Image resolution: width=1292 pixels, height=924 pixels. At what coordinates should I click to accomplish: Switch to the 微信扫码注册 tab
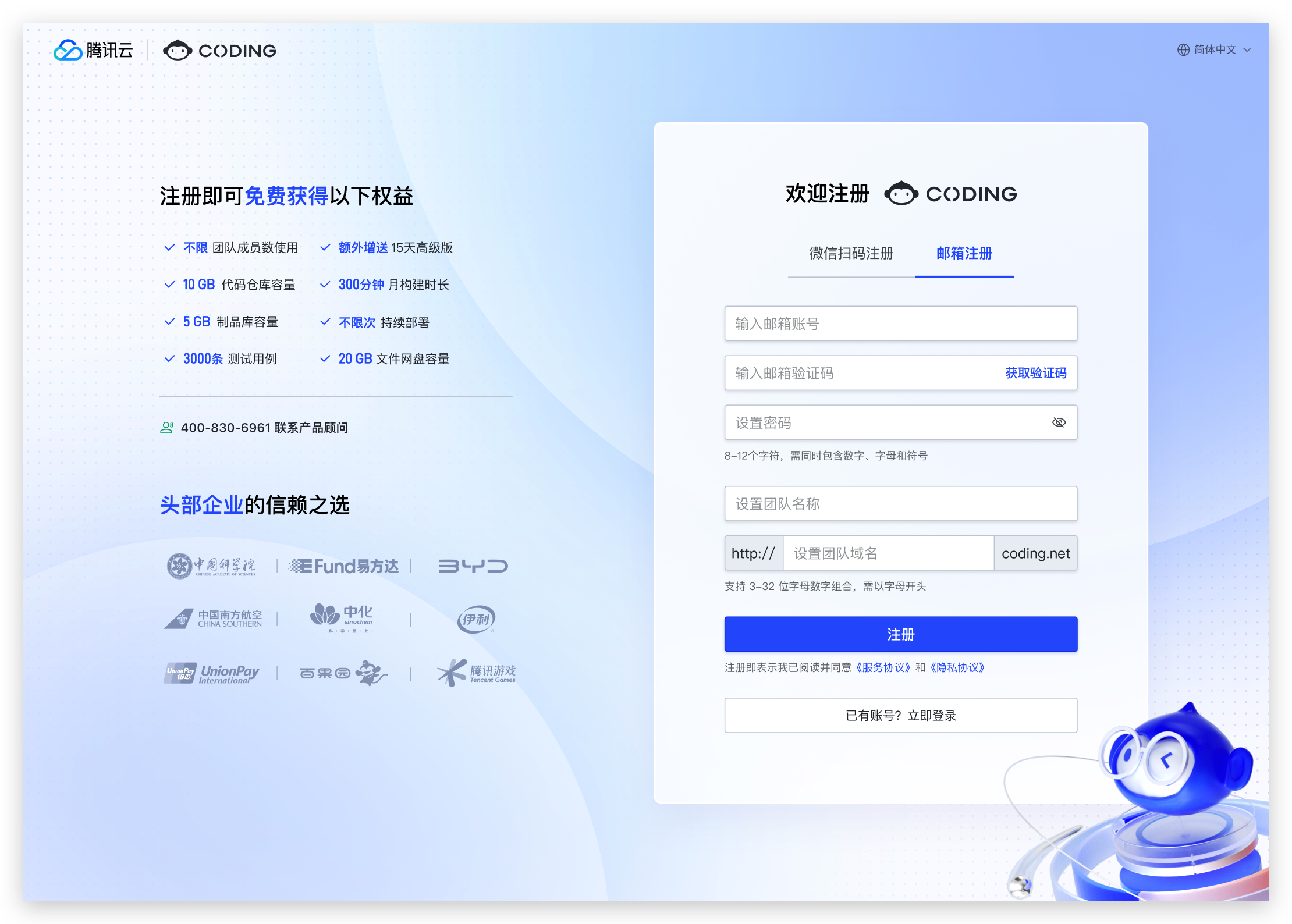[x=850, y=253]
